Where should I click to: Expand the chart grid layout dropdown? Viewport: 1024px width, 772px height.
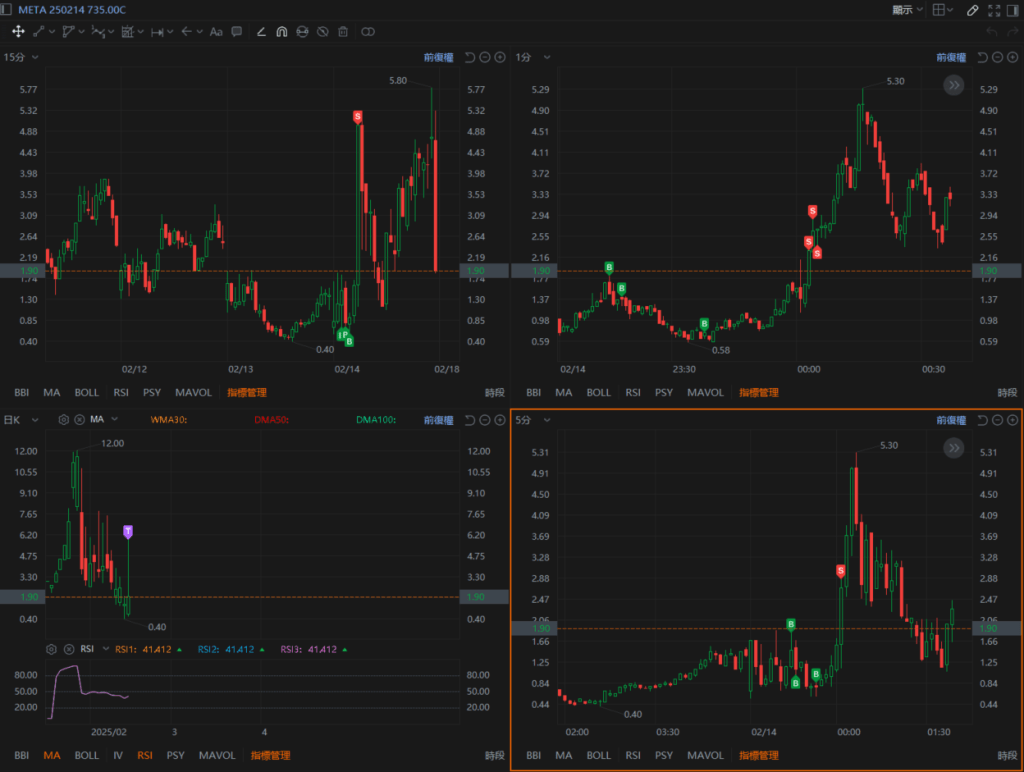[942, 10]
